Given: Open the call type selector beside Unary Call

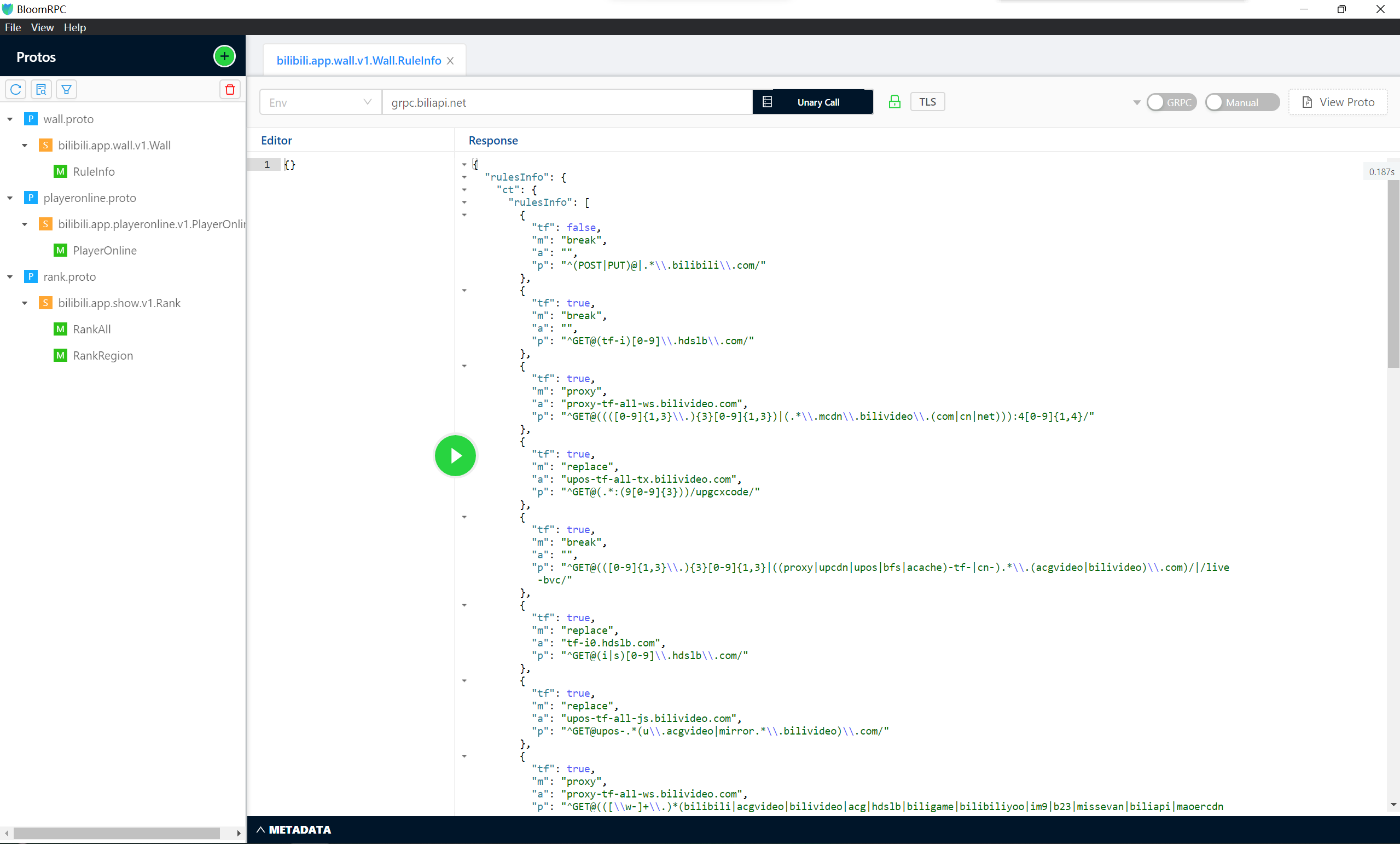Looking at the screenshot, I should (767, 102).
